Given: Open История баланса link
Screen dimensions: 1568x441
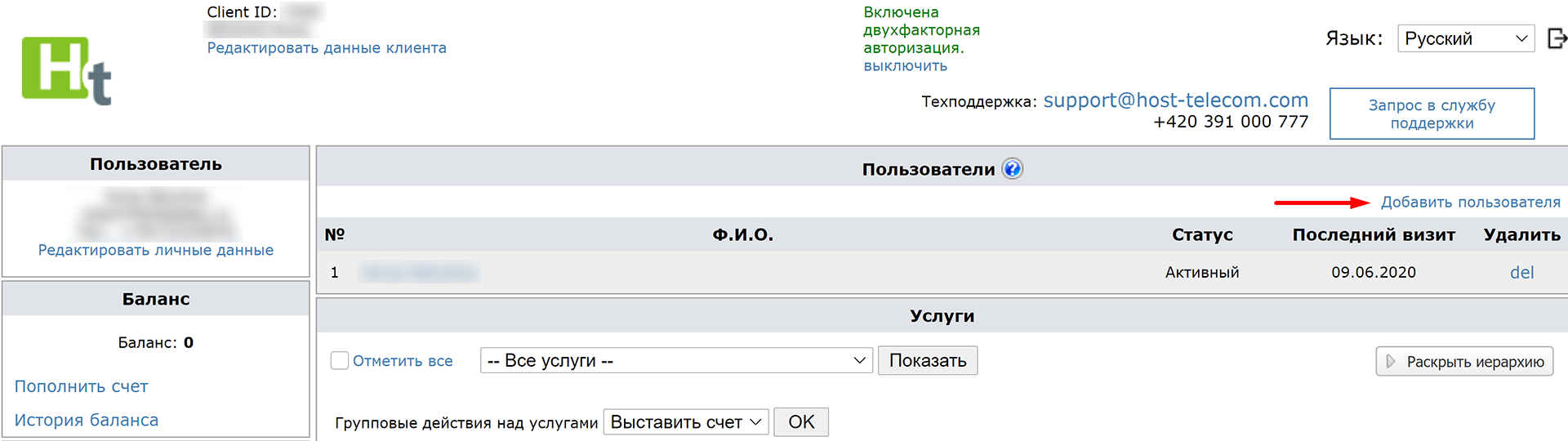Looking at the screenshot, I should (87, 420).
